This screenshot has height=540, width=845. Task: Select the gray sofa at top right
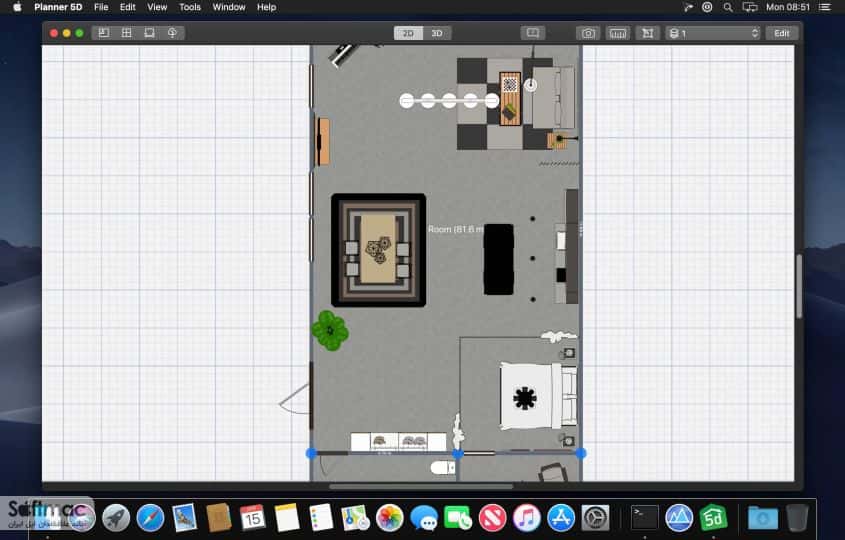tap(553, 98)
